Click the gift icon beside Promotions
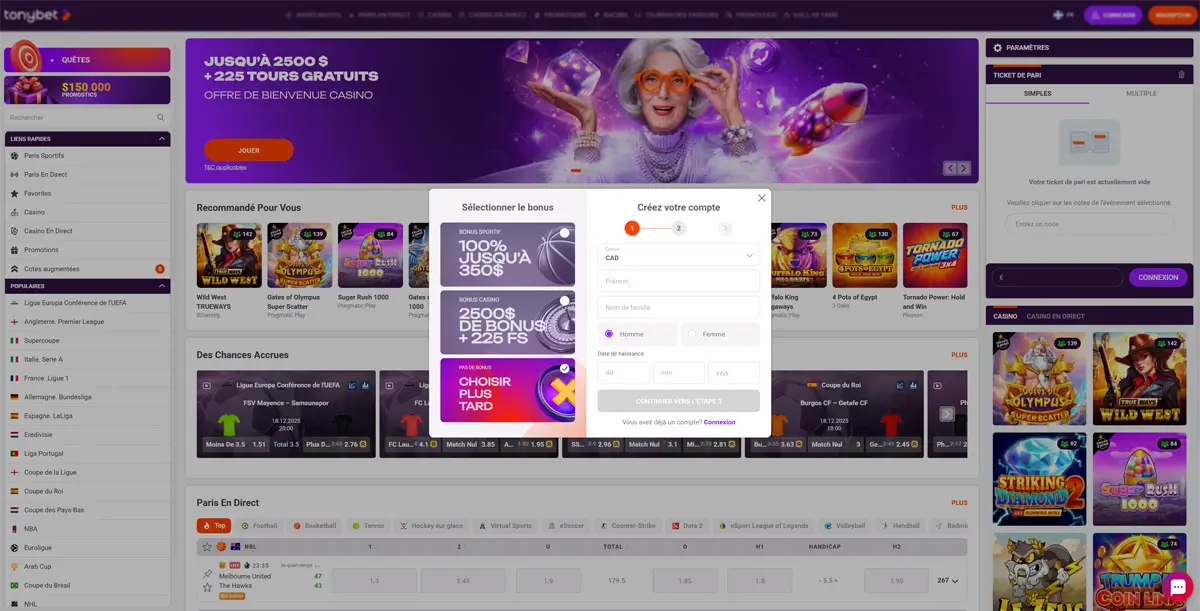 (x=14, y=250)
